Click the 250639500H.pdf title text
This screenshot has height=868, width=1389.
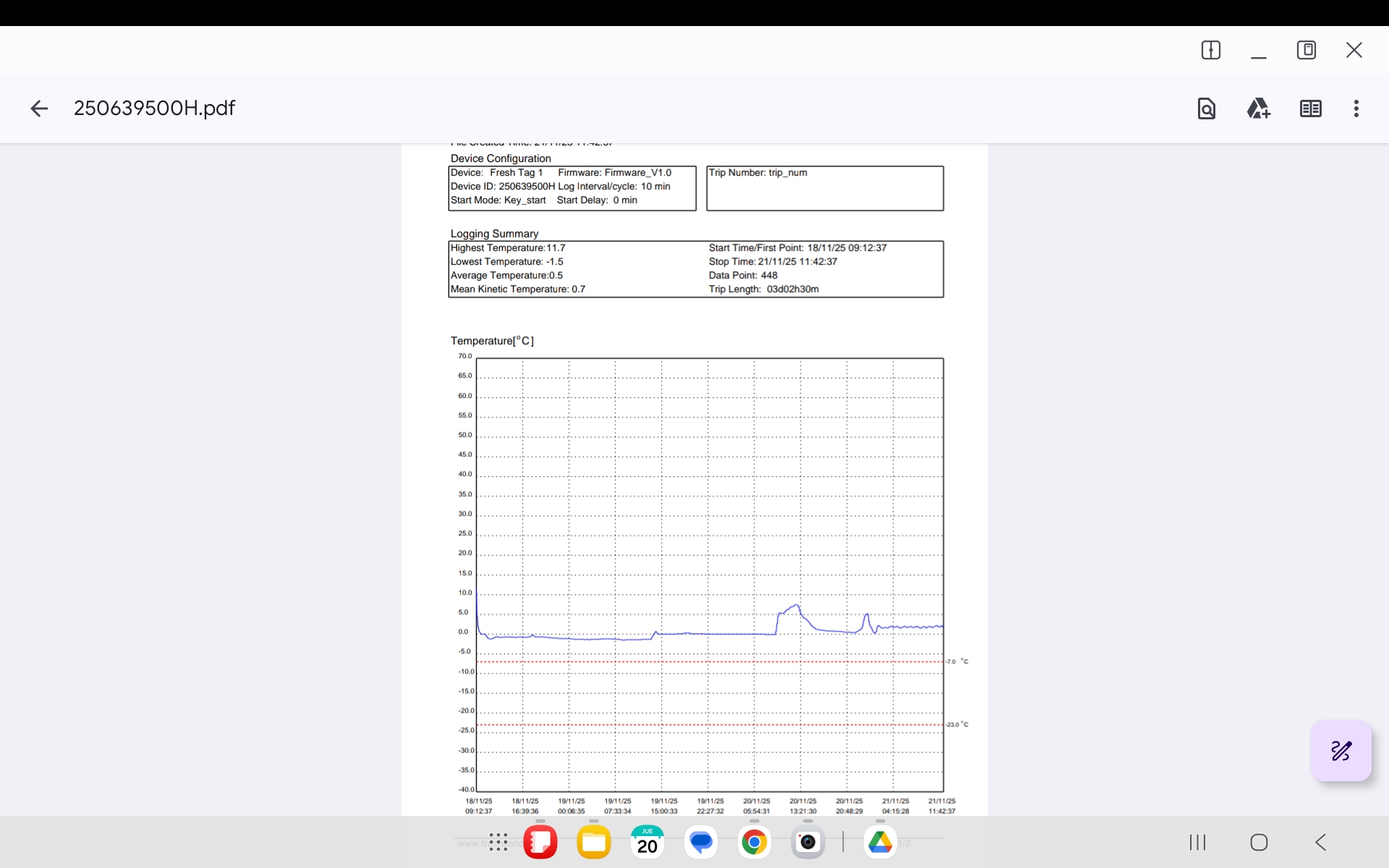154,109
